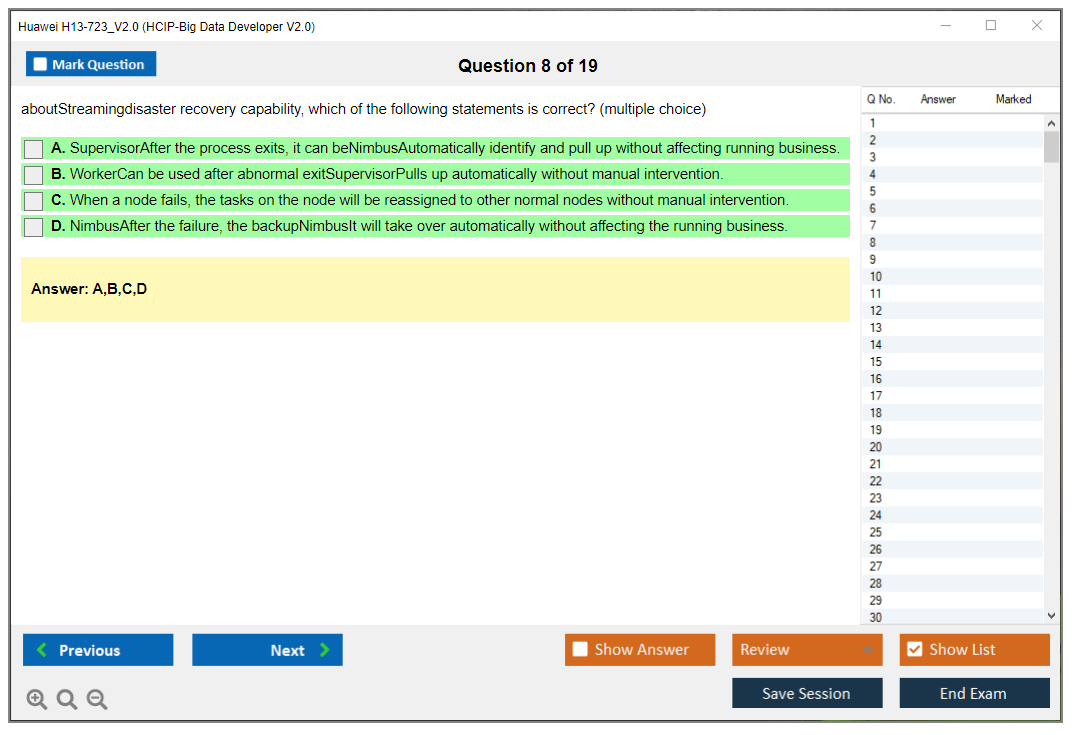This screenshot has height=735, width=1075.
Task: Check option D about backup Nimbus
Action: coord(34,227)
